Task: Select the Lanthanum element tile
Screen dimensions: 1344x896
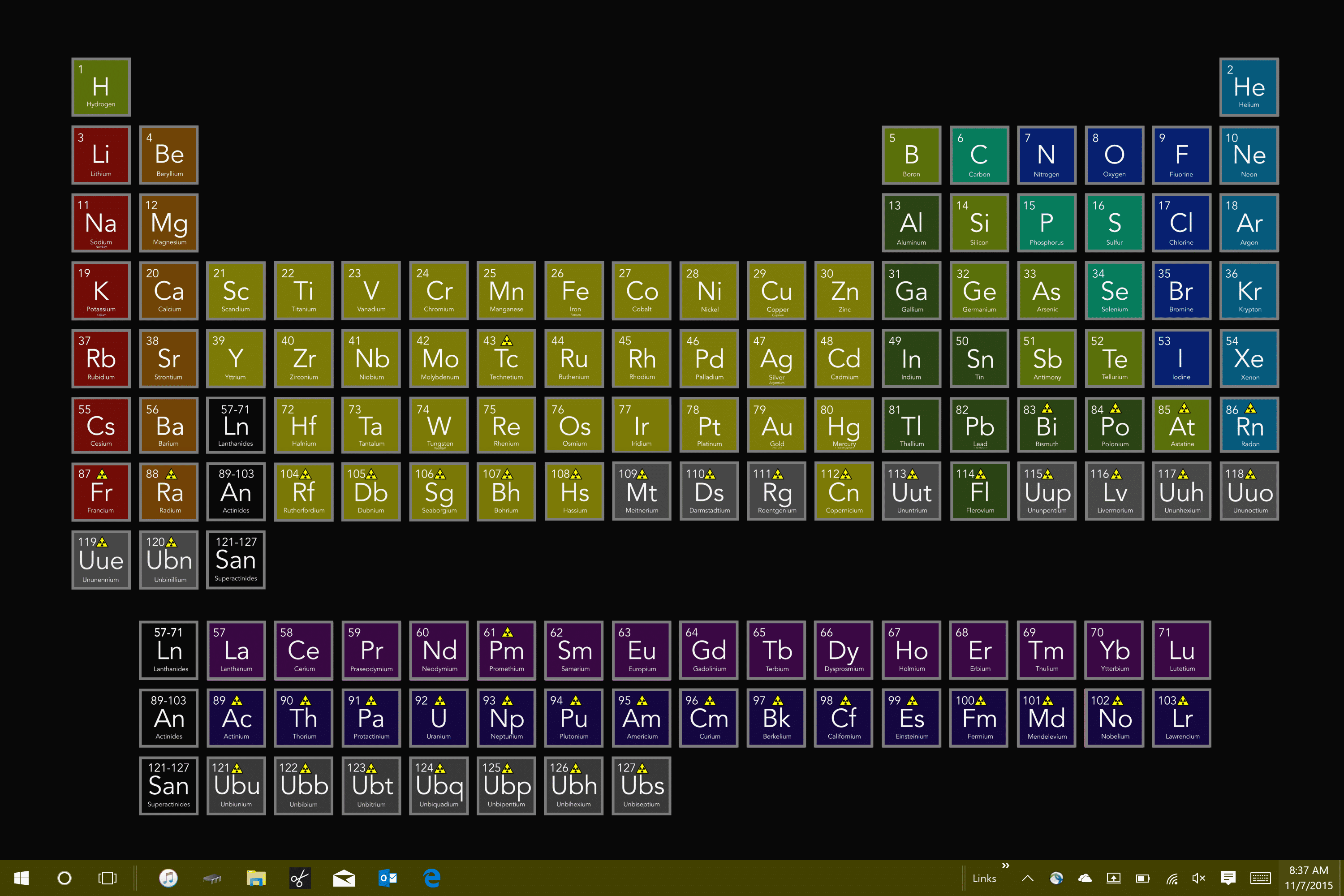Action: pyautogui.click(x=236, y=650)
